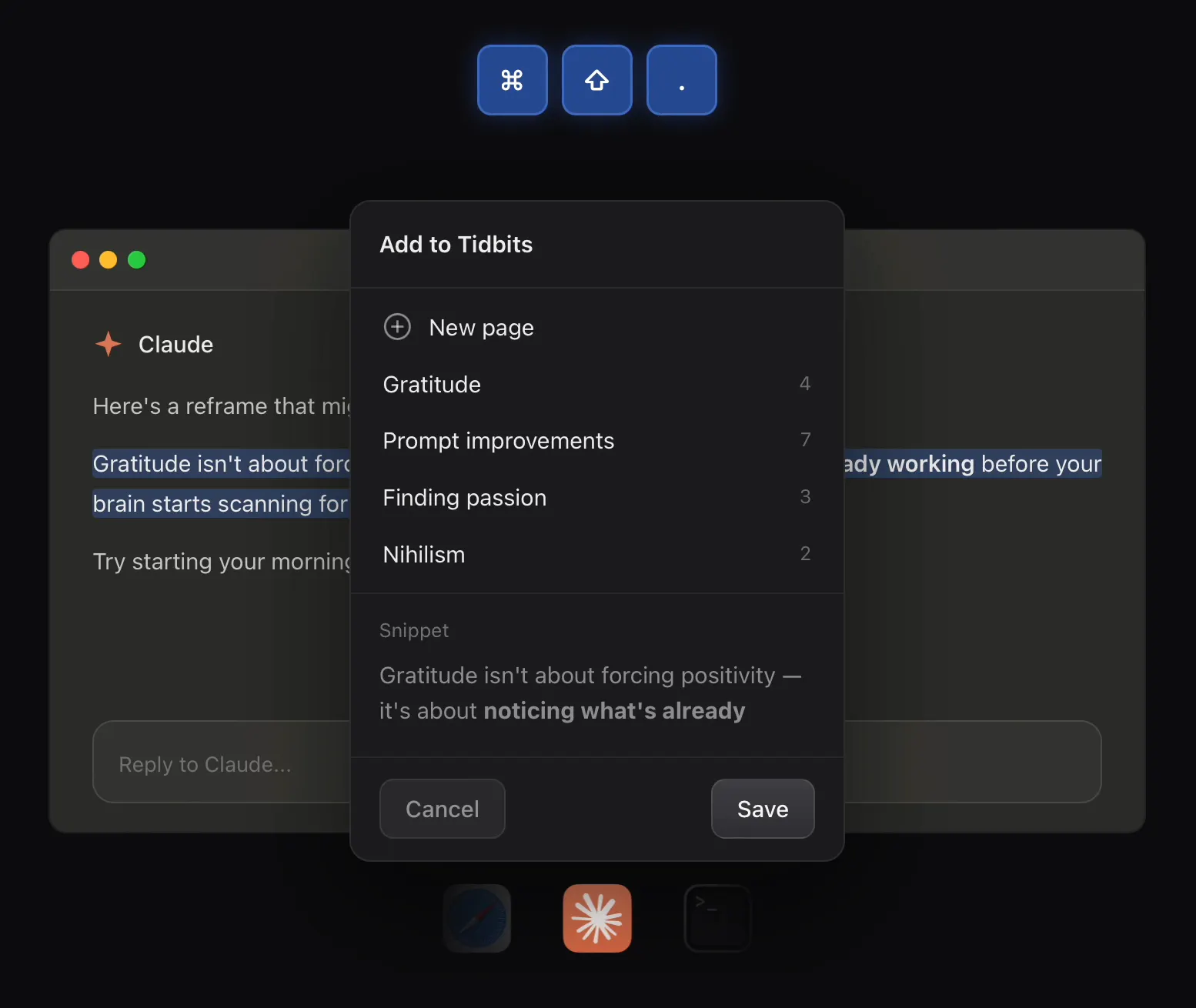The image size is (1196, 1008).
Task: Choose the Gratitude page
Action: (597, 384)
